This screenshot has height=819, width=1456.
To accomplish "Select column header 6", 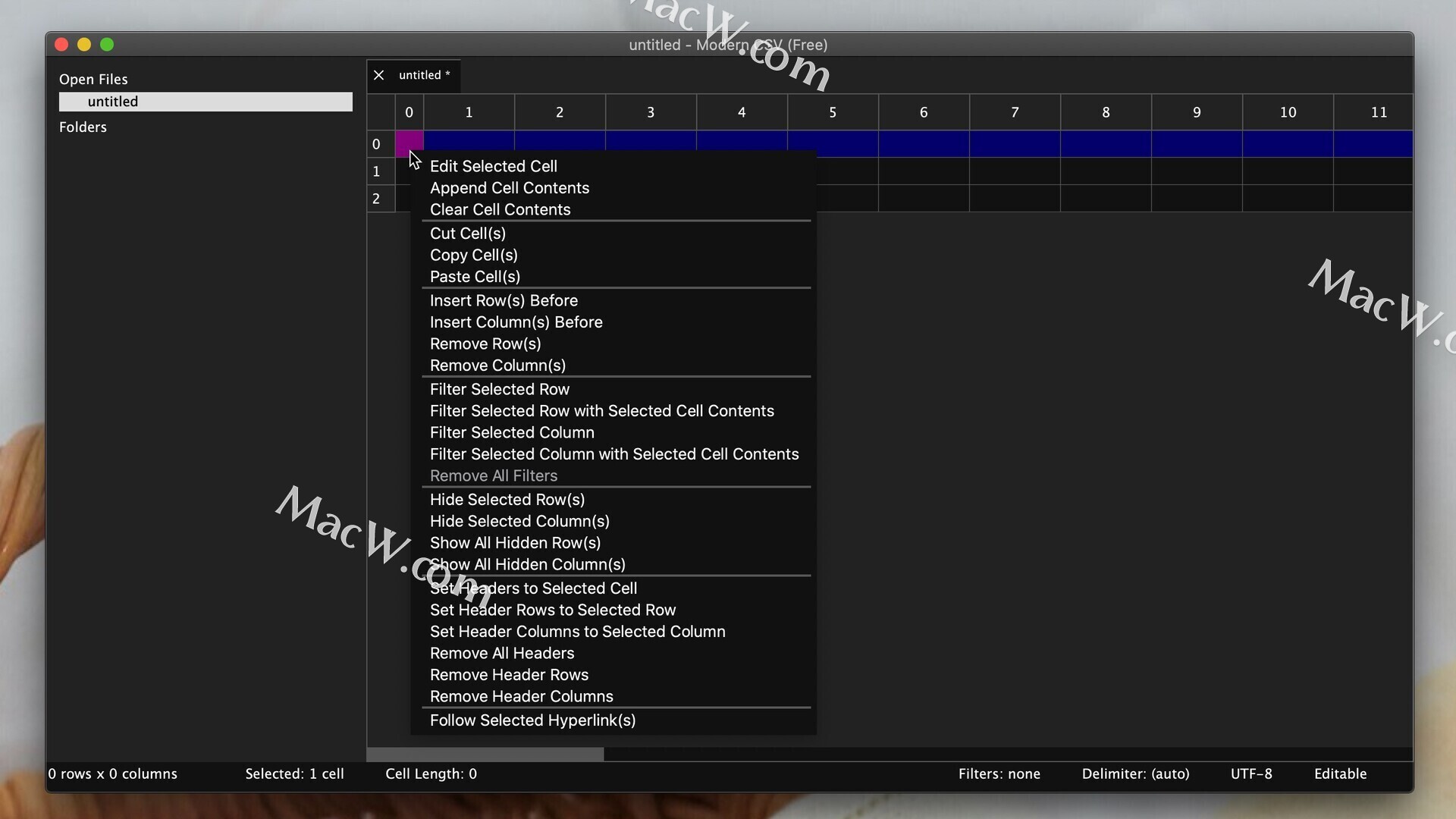I will point(924,112).
